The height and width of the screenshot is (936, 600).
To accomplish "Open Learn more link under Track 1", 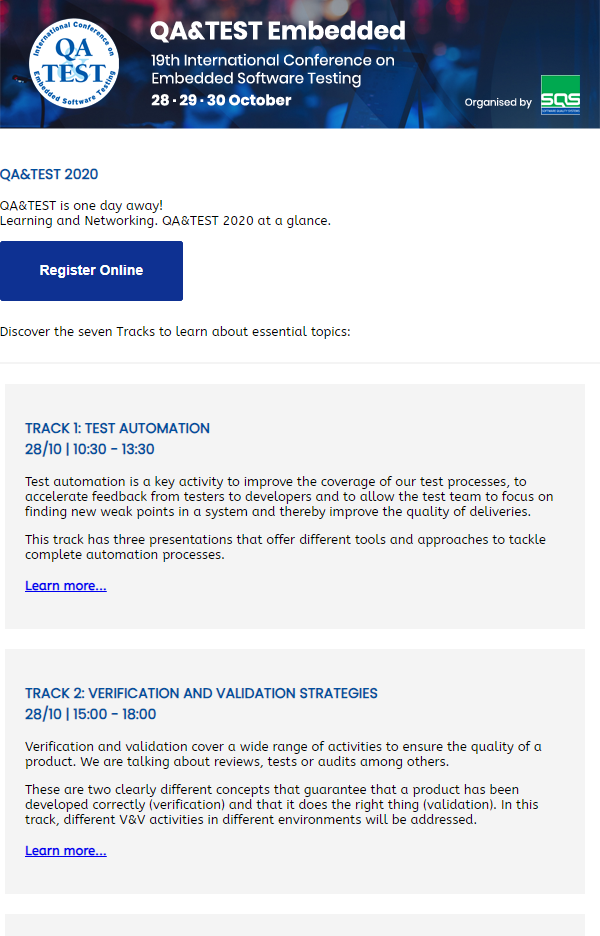I will pos(66,586).
